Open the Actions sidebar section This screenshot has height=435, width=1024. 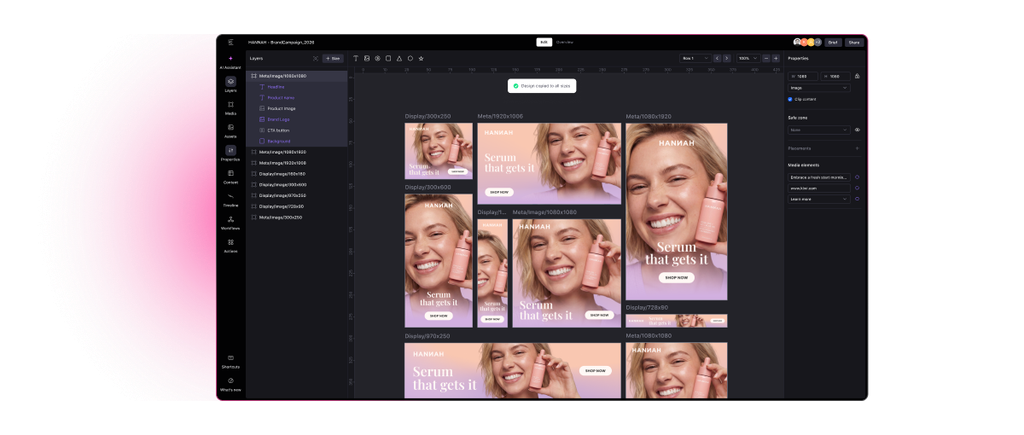tap(231, 245)
